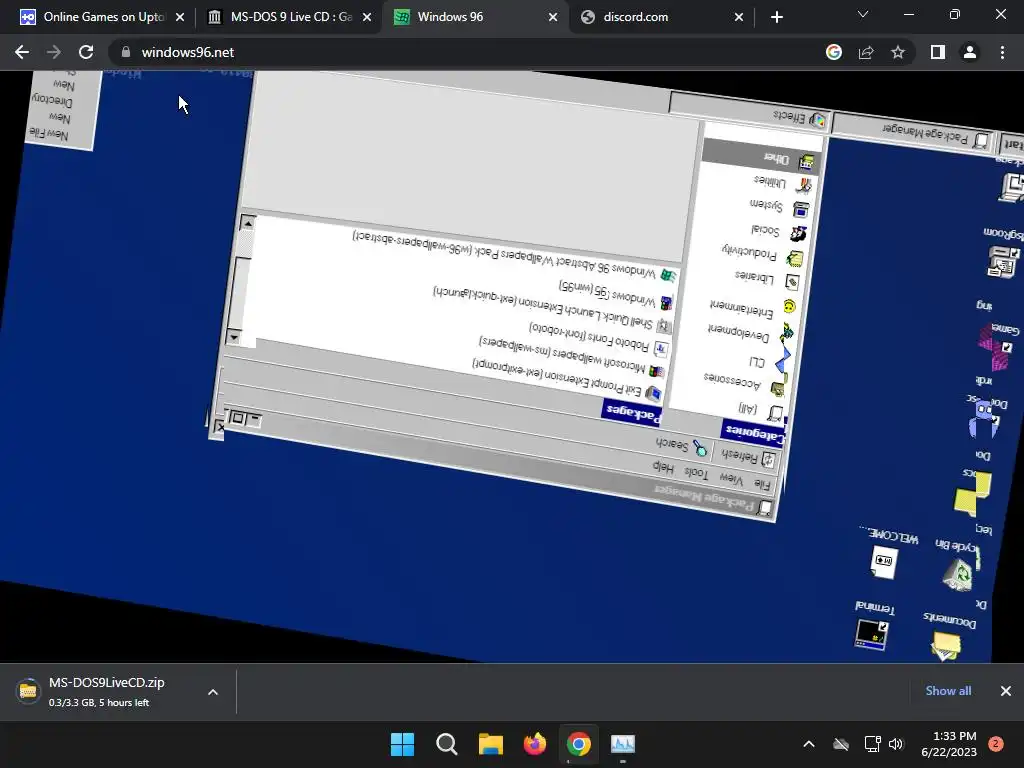
Task: Close the Windows 96 browser tab
Action: pyautogui.click(x=553, y=17)
